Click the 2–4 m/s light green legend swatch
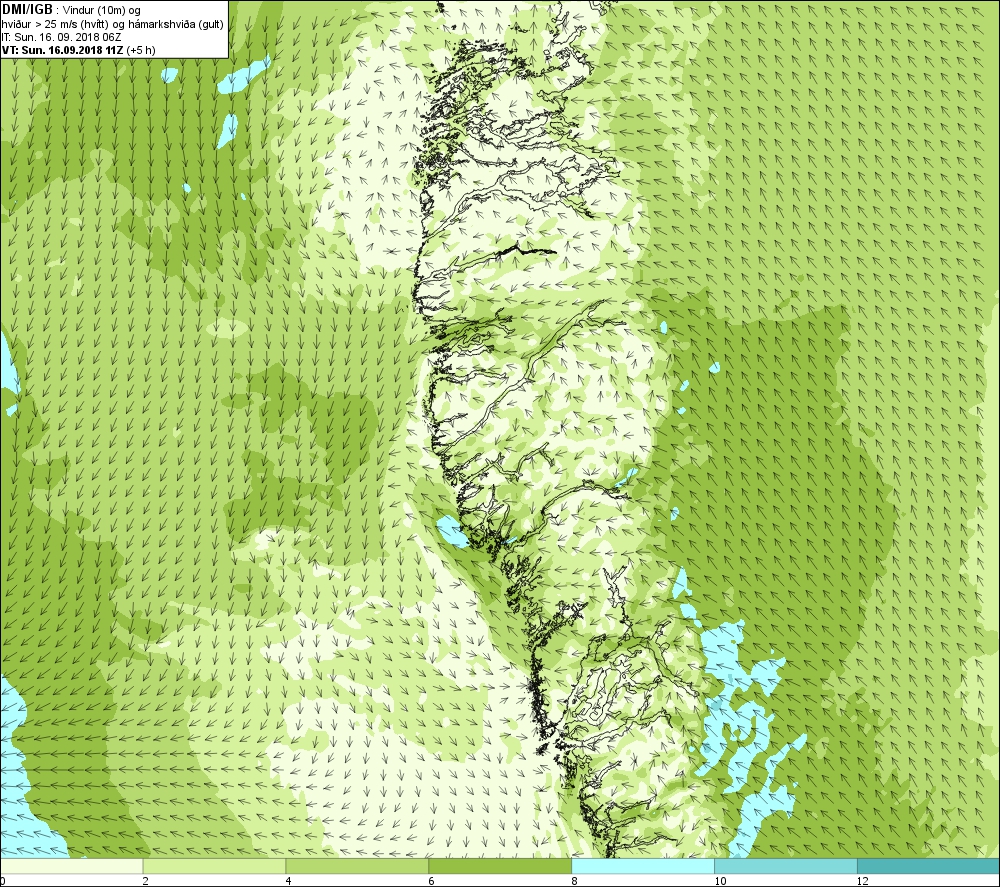The height and width of the screenshot is (887, 1000). pyautogui.click(x=214, y=866)
